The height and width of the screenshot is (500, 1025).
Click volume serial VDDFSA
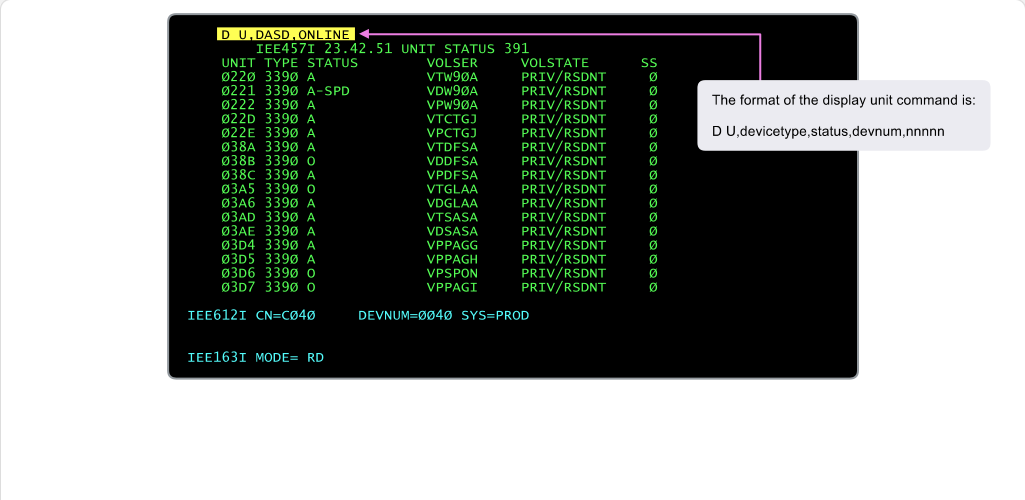tap(452, 161)
